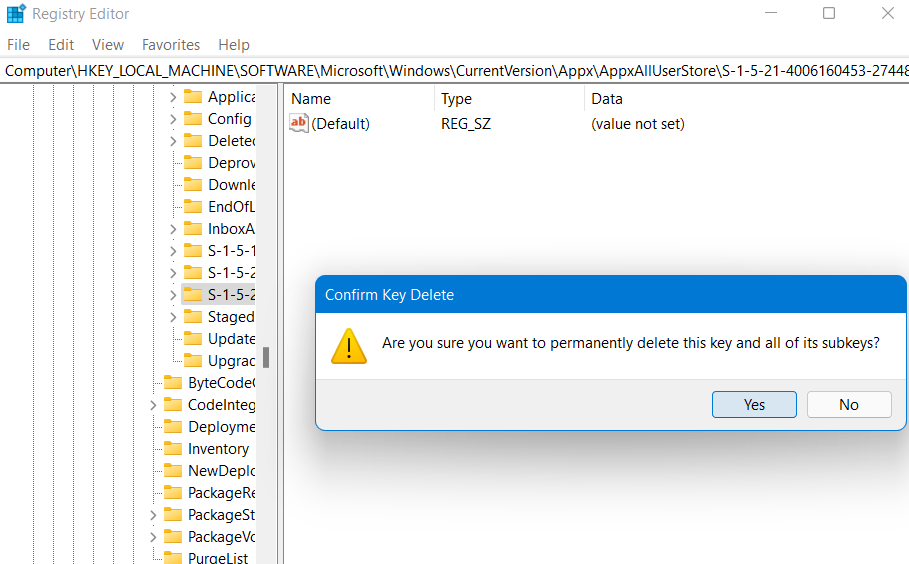The height and width of the screenshot is (564, 909).
Task: Confirm key deletion with Yes
Action: pyautogui.click(x=754, y=405)
